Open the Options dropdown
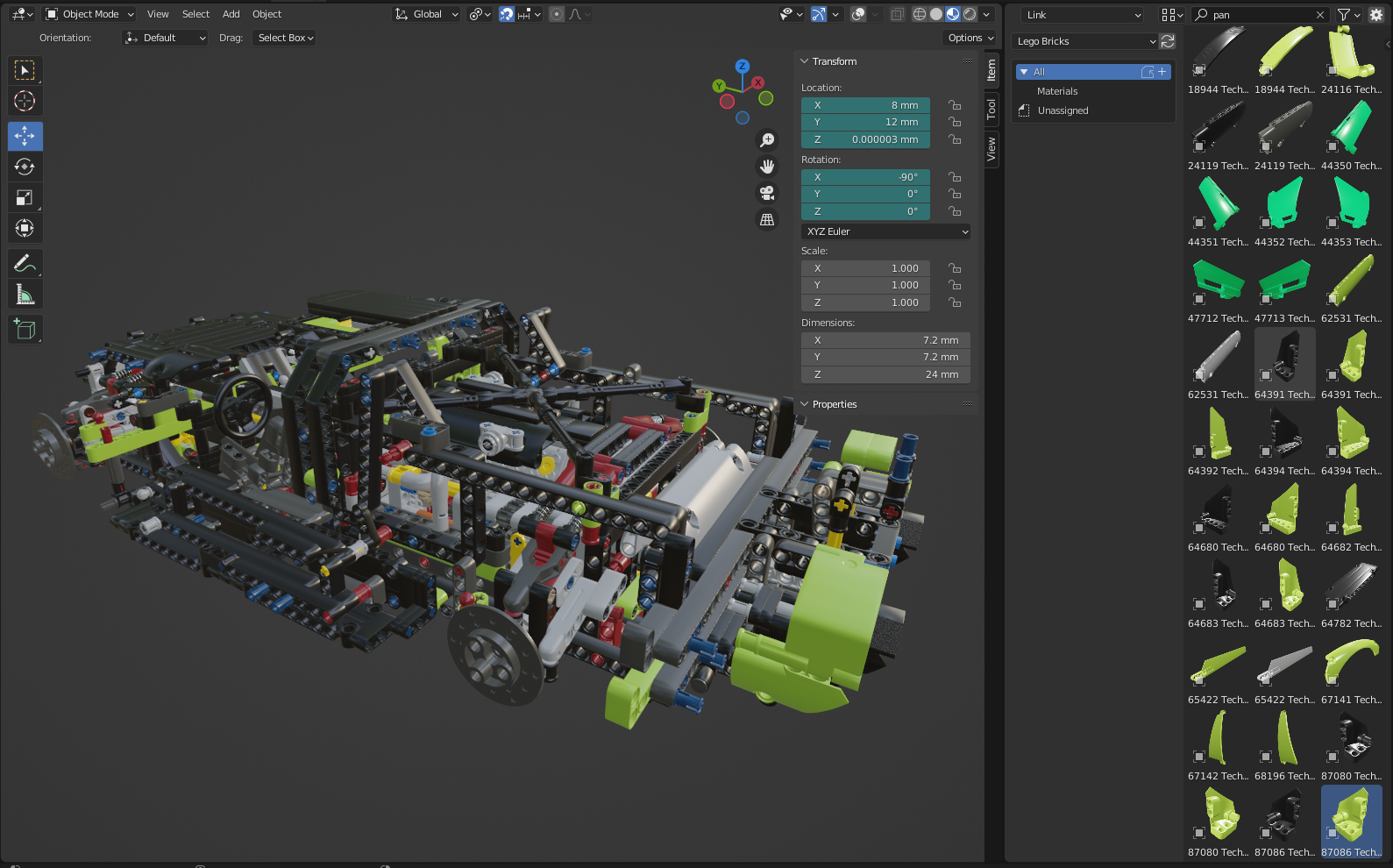The image size is (1393, 868). pyautogui.click(x=970, y=38)
